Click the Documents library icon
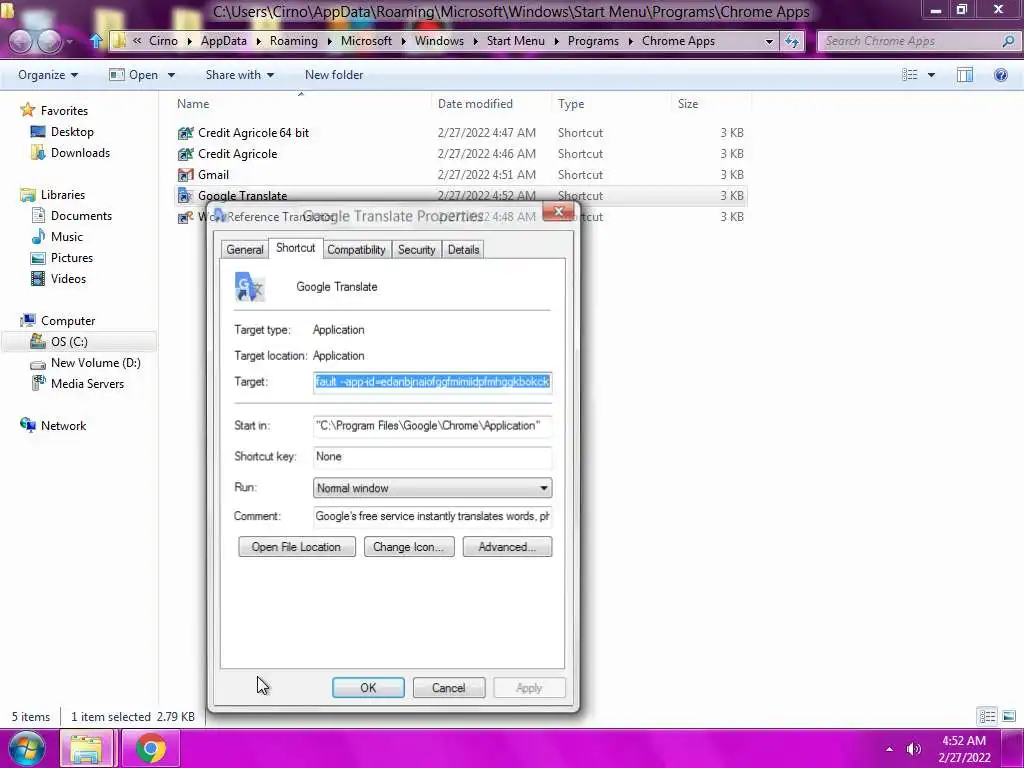1024x768 pixels. point(38,216)
